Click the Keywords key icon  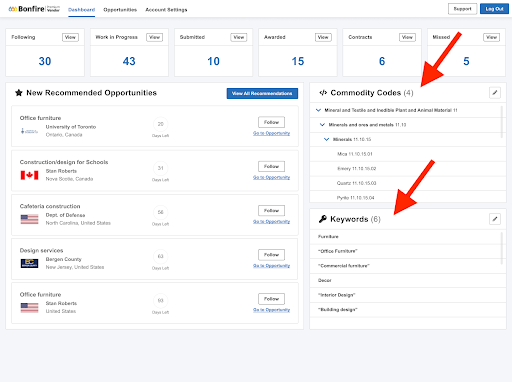point(322,219)
